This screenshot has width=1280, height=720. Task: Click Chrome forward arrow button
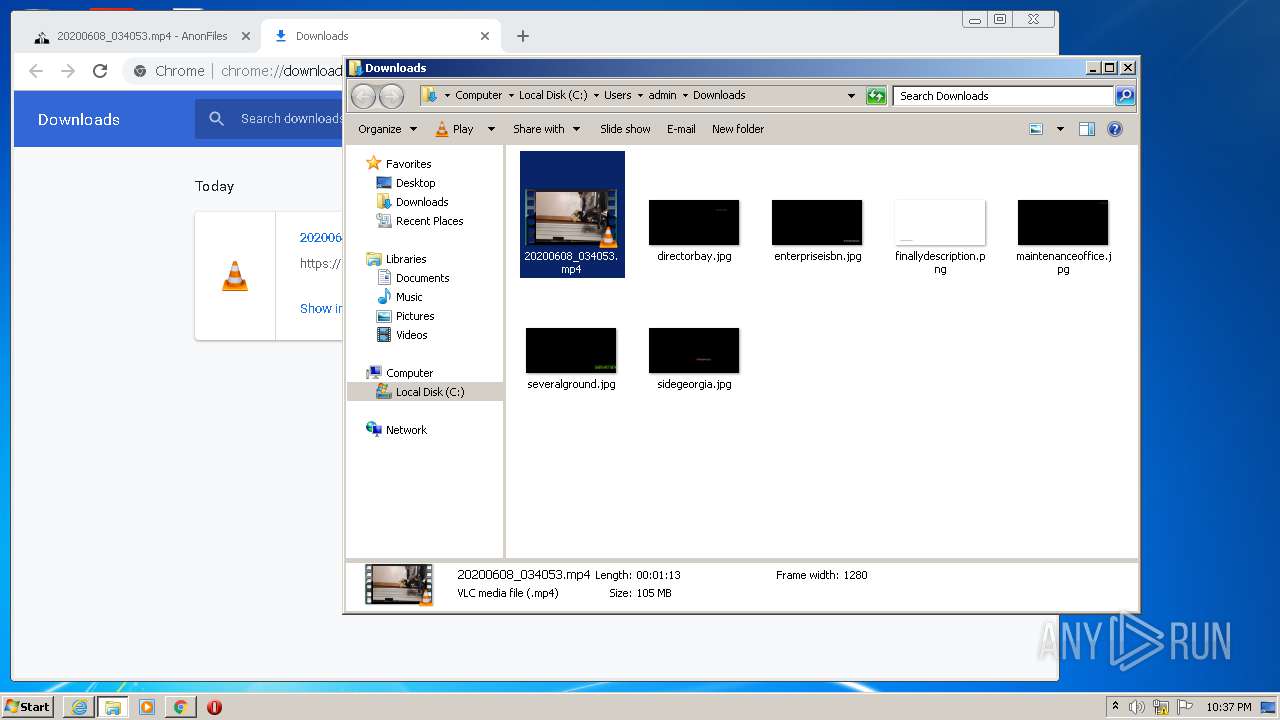point(68,71)
